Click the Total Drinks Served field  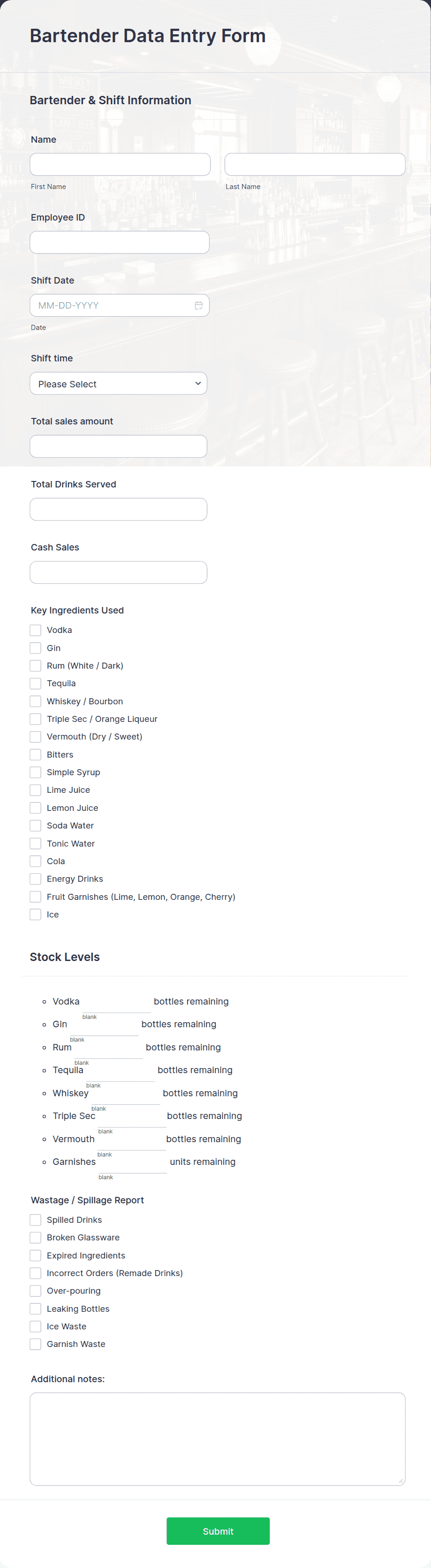coord(119,510)
